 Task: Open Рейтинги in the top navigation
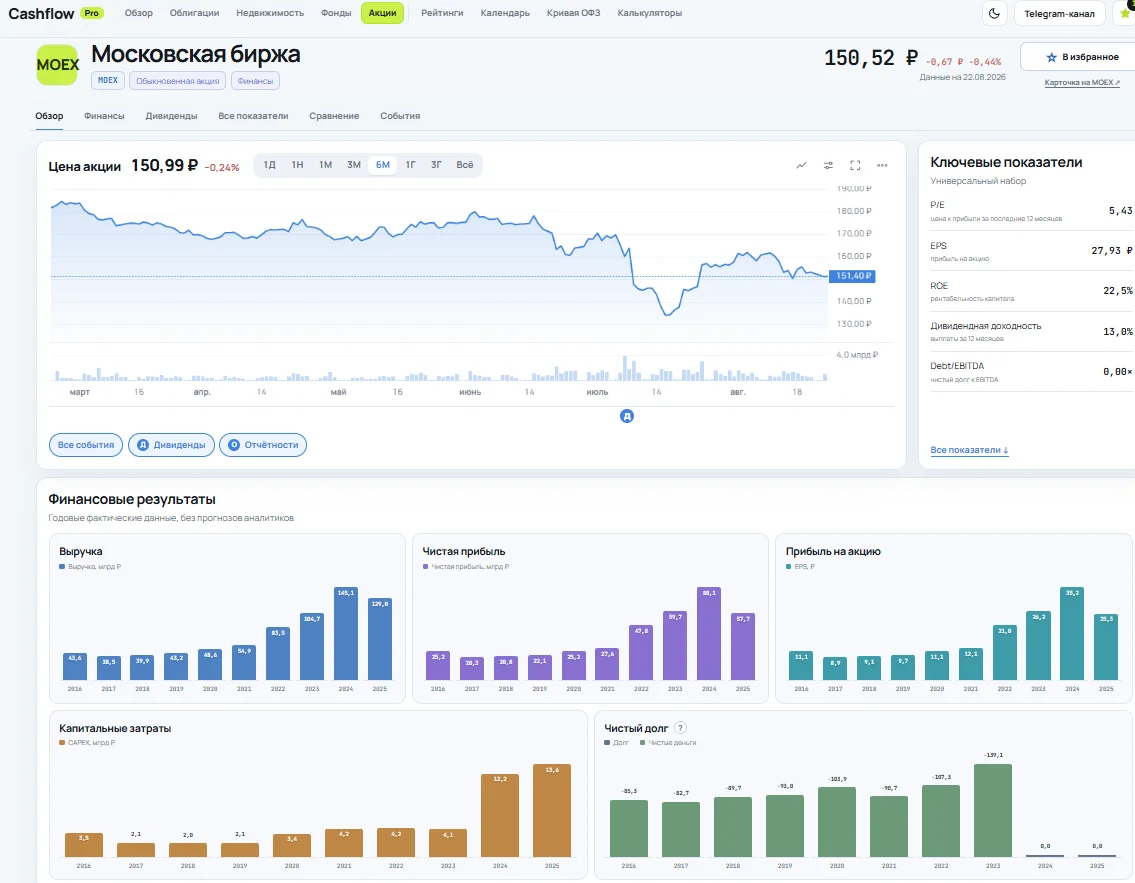coord(442,13)
